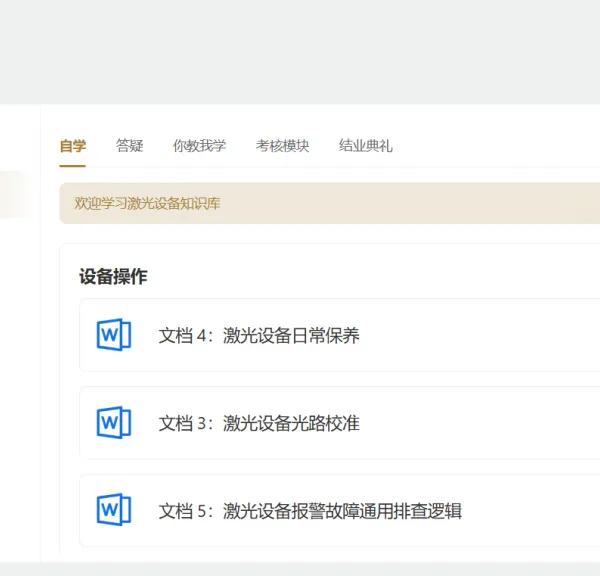The image size is (600, 576).
Task: Open 文档 4：激光设备日常保养
Action: pos(259,336)
